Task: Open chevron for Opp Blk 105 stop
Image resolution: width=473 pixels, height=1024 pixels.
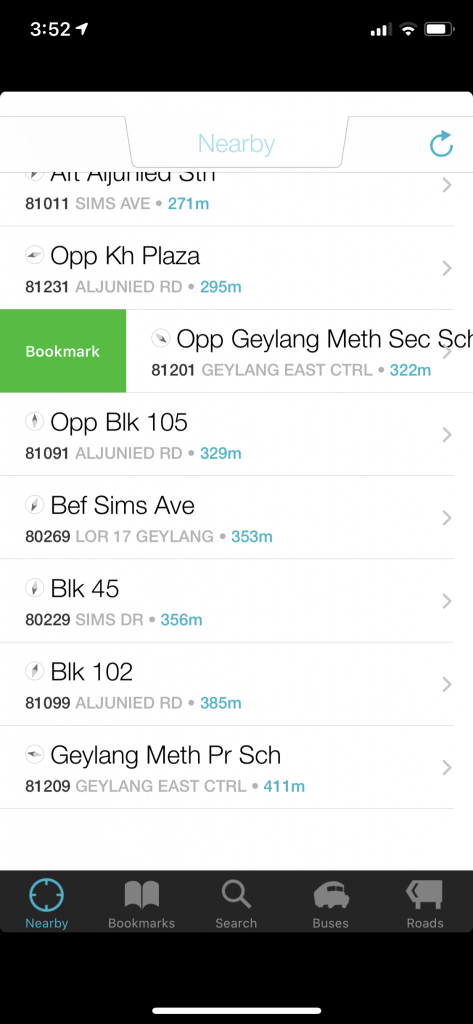Action: coord(447,435)
